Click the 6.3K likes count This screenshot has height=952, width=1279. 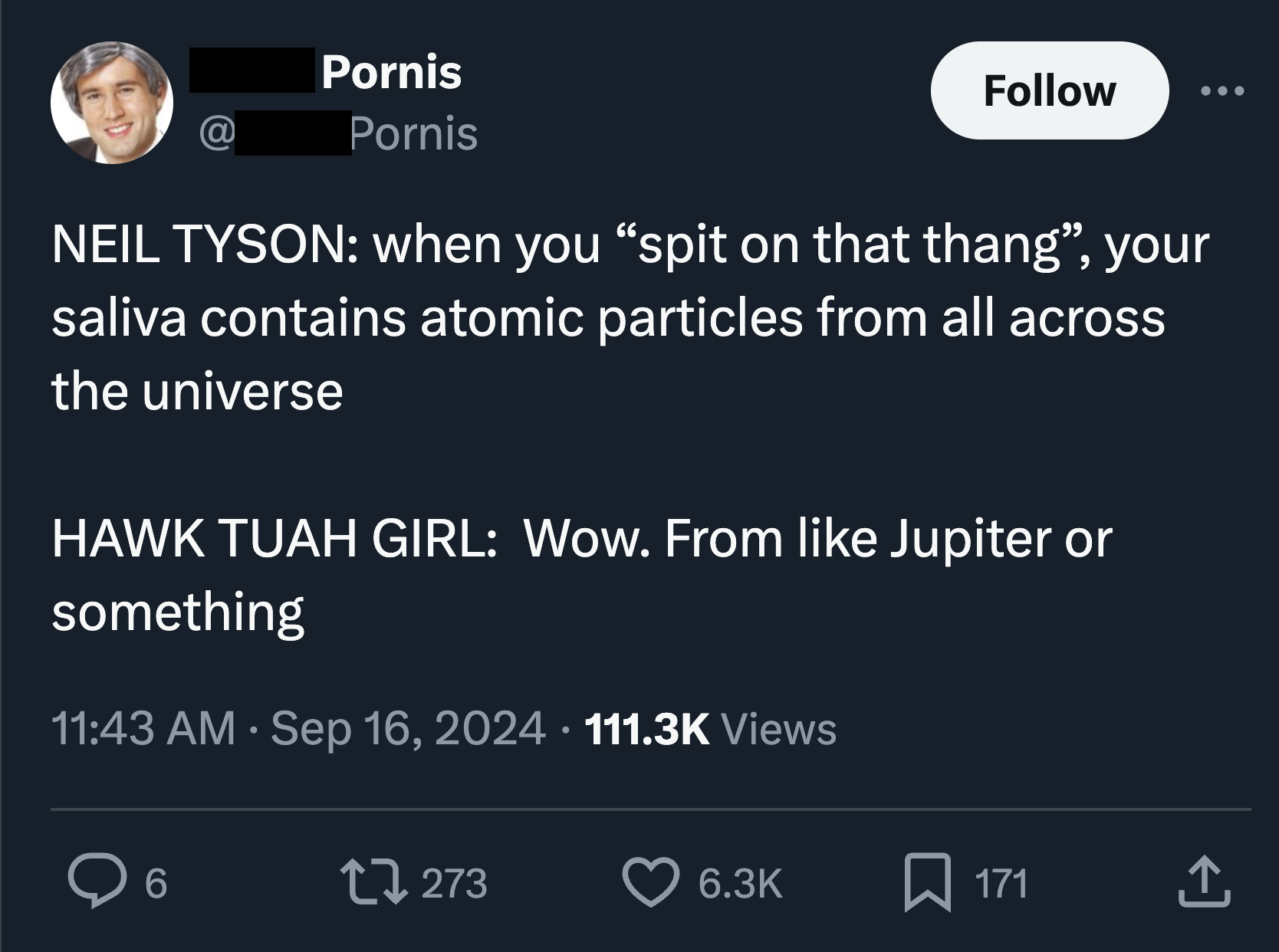740,883
